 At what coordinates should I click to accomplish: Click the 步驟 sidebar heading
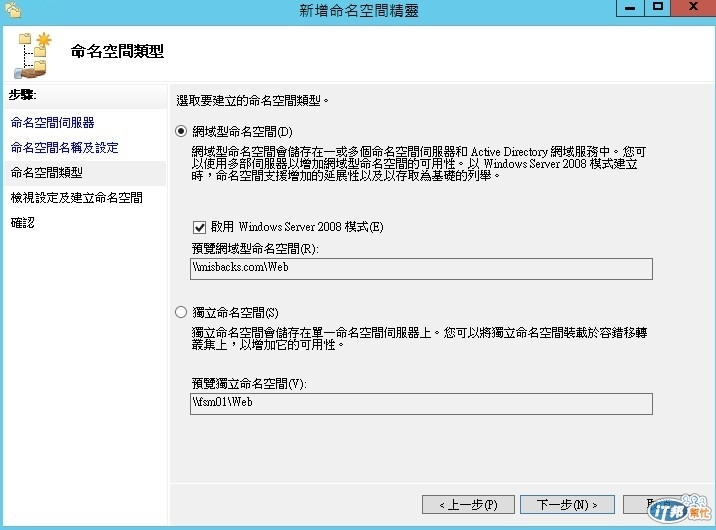(23, 95)
